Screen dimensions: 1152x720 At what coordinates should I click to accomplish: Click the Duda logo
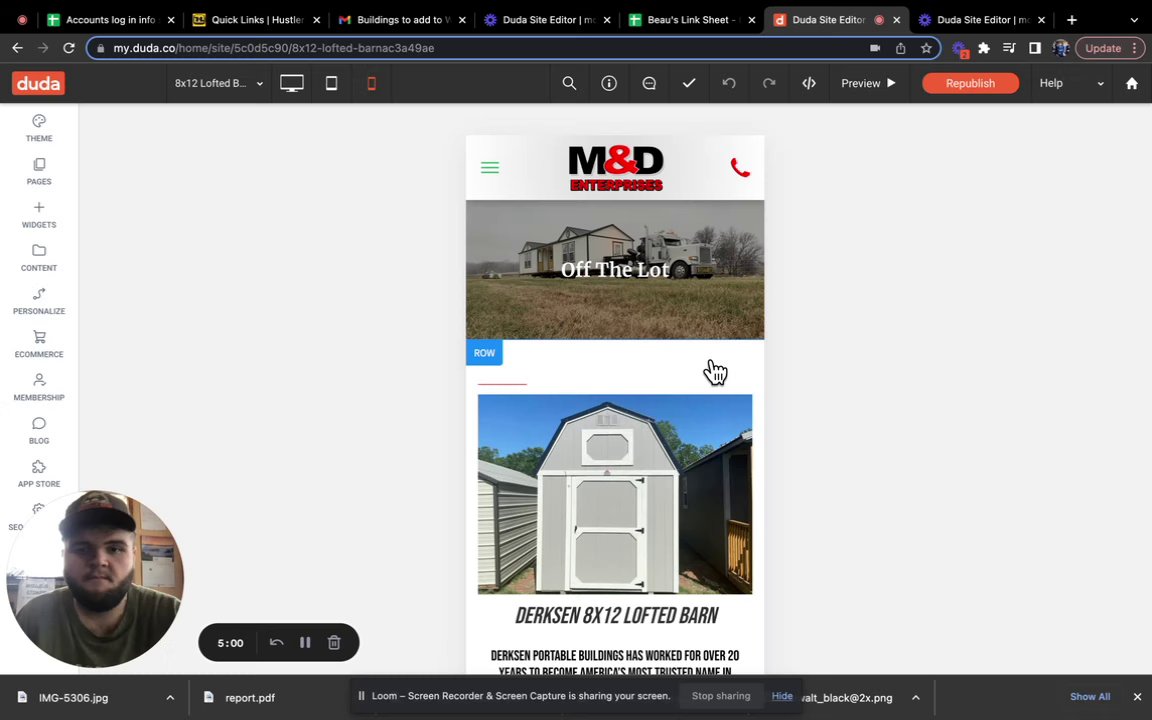click(38, 83)
